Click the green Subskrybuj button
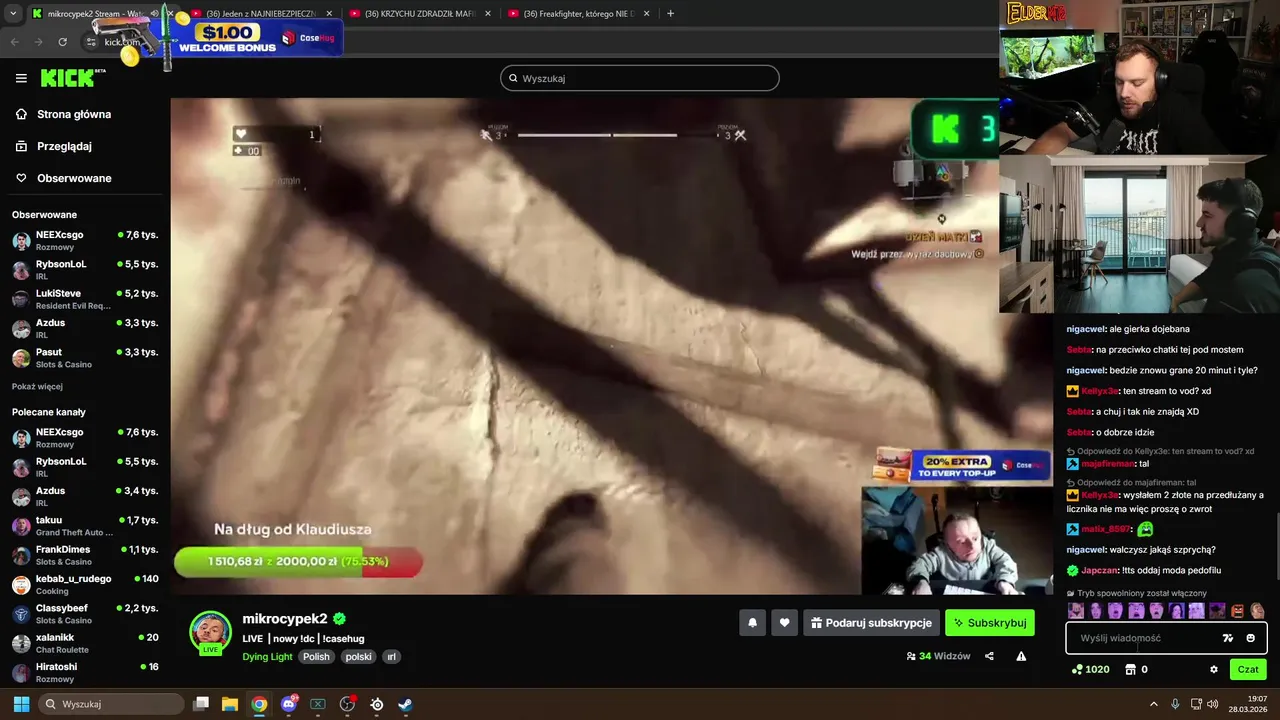Screen dimensions: 1280x720 pos(990,623)
